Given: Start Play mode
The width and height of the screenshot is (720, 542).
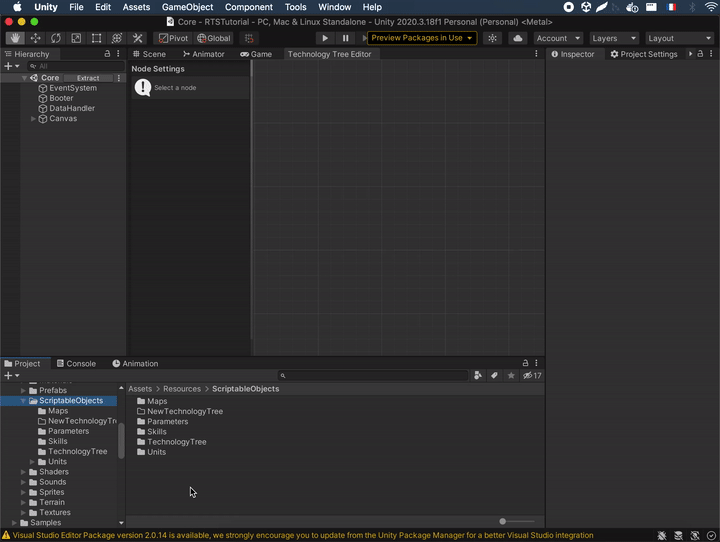Looking at the screenshot, I should [x=325, y=38].
